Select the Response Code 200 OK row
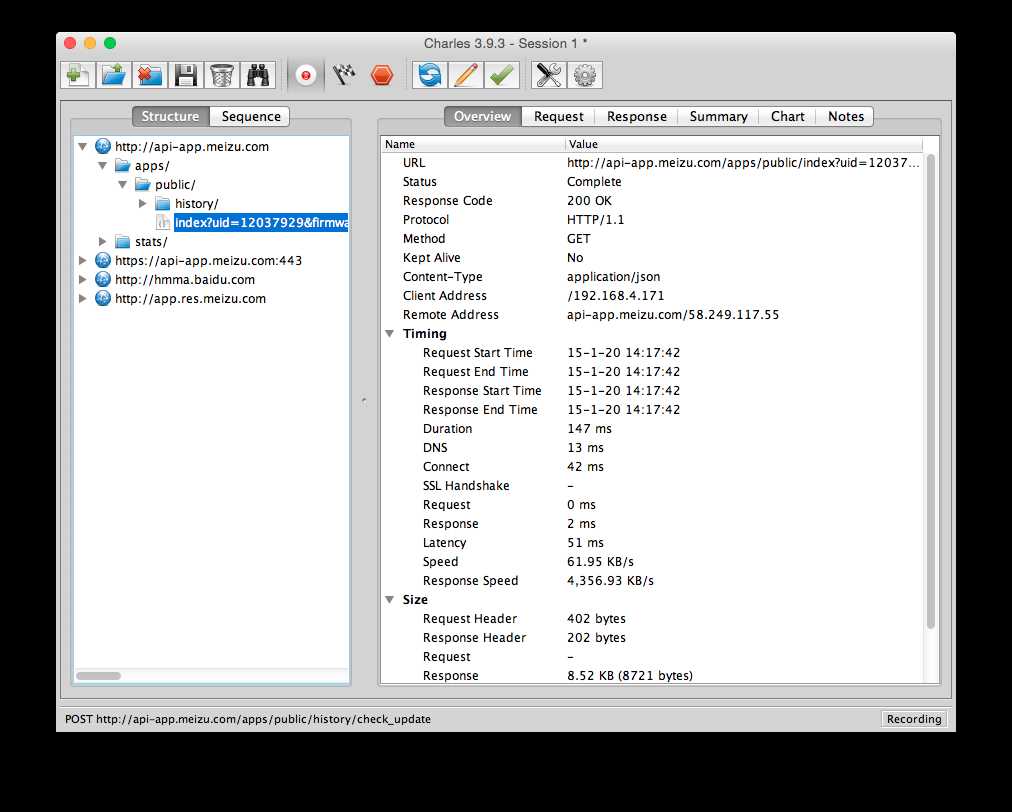 [652, 201]
